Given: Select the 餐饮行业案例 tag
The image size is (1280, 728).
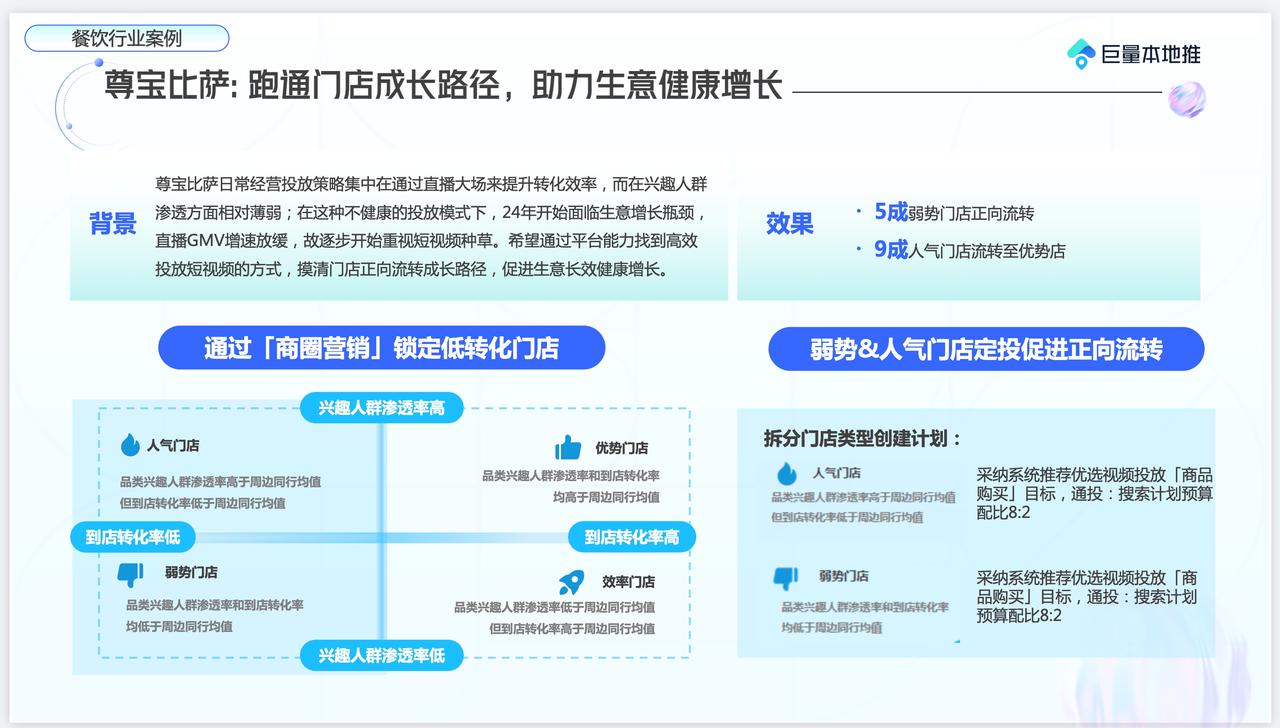Looking at the screenshot, I should click(127, 39).
